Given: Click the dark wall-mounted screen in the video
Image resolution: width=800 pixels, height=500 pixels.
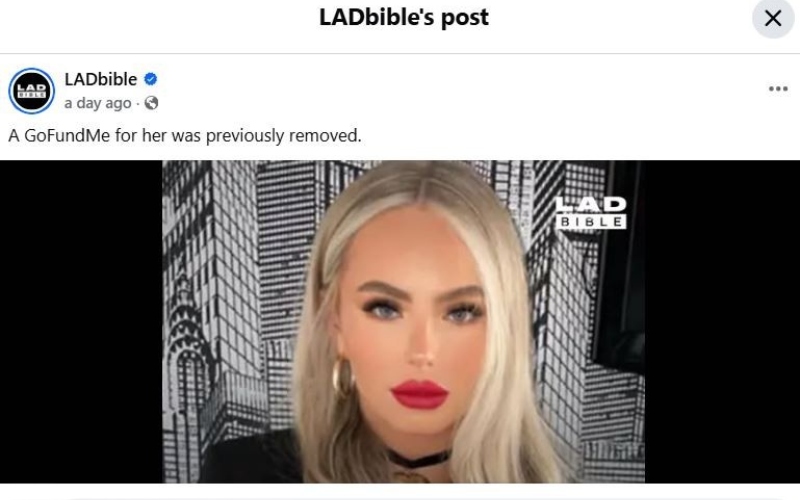Looking at the screenshot, I should click(x=618, y=265).
